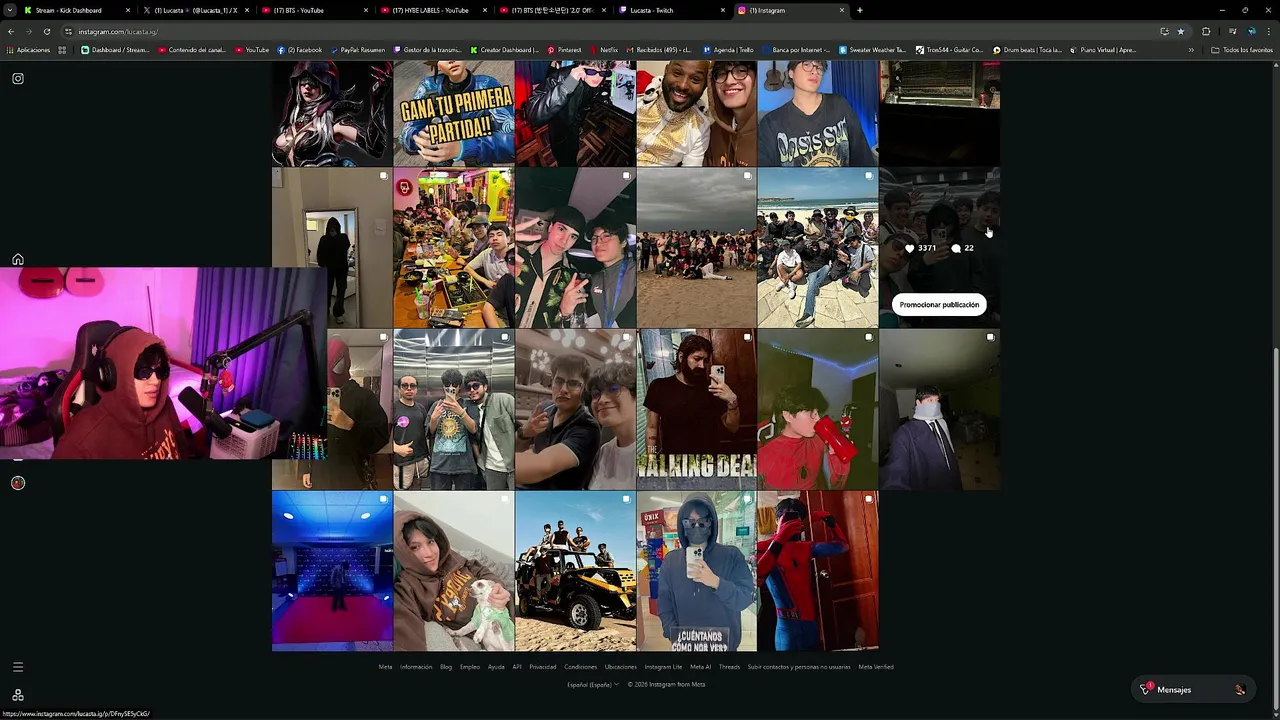Open The Walking Dead shirt post
The width and height of the screenshot is (1280, 720).
coord(697,410)
